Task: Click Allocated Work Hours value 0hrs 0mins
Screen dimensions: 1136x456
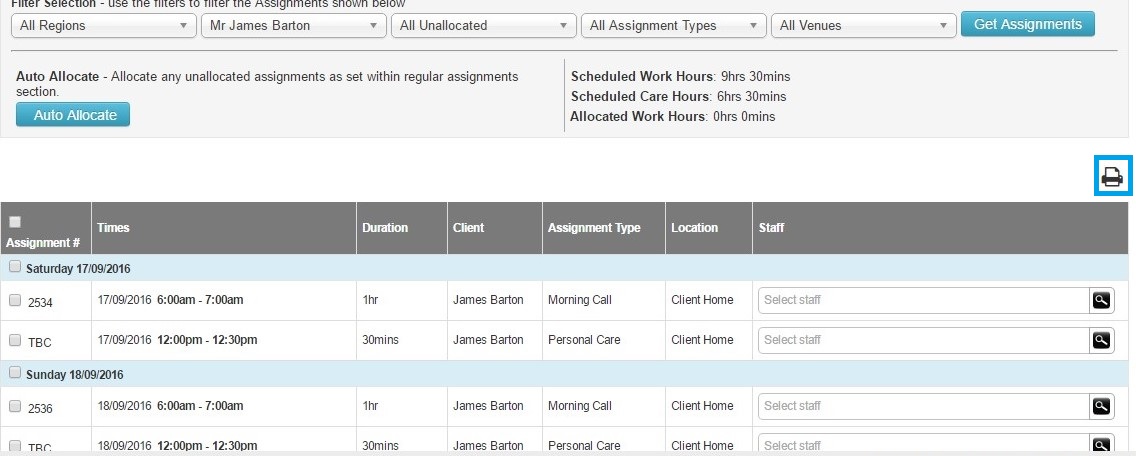Action: tap(743, 117)
